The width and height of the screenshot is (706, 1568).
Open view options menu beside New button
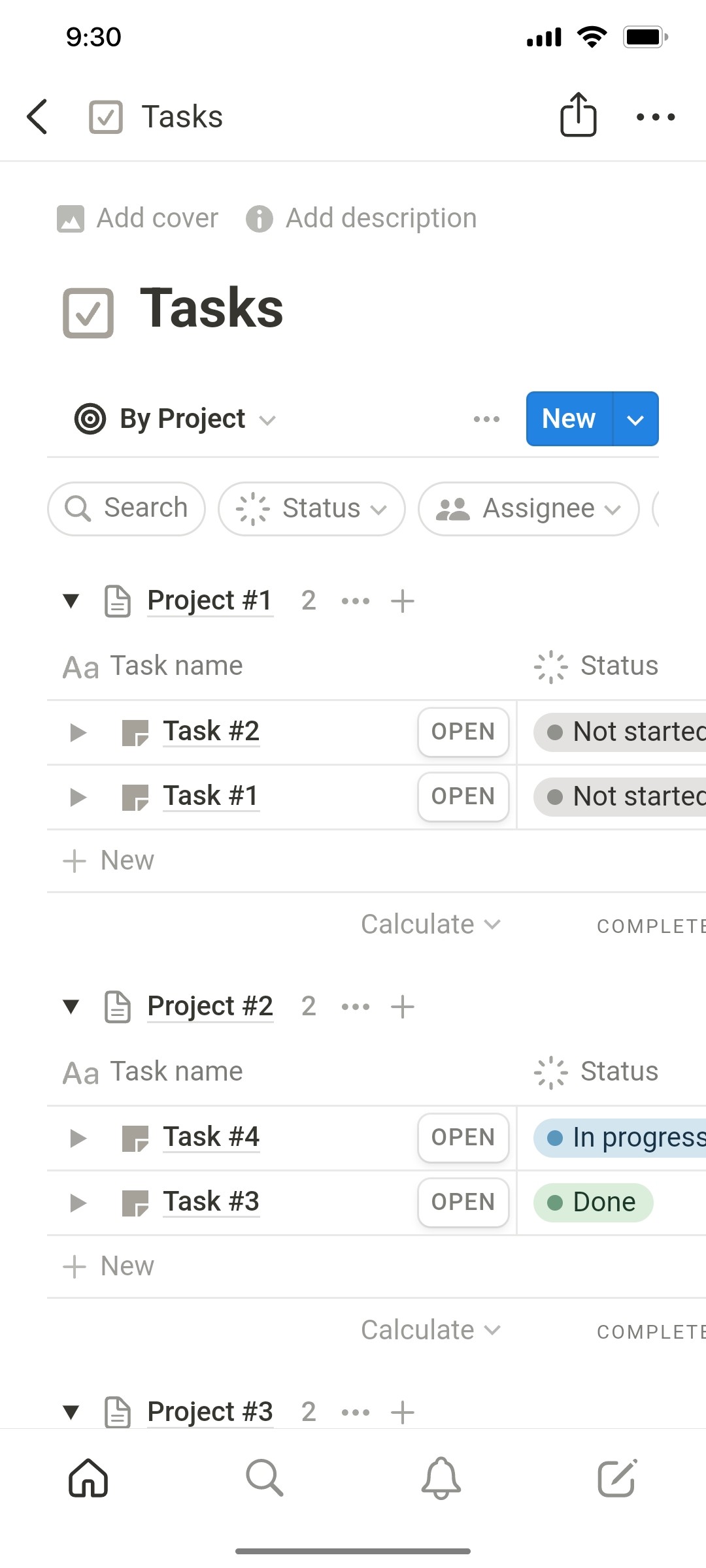tap(486, 419)
